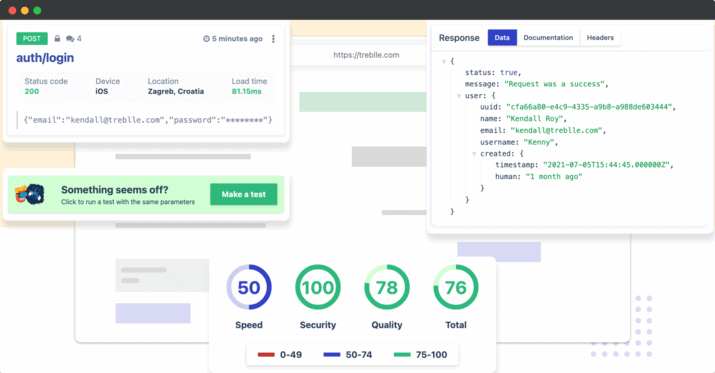Viewport: 715px width, 373px height.
Task: Open the auth/login endpoint link
Action: tap(45, 58)
